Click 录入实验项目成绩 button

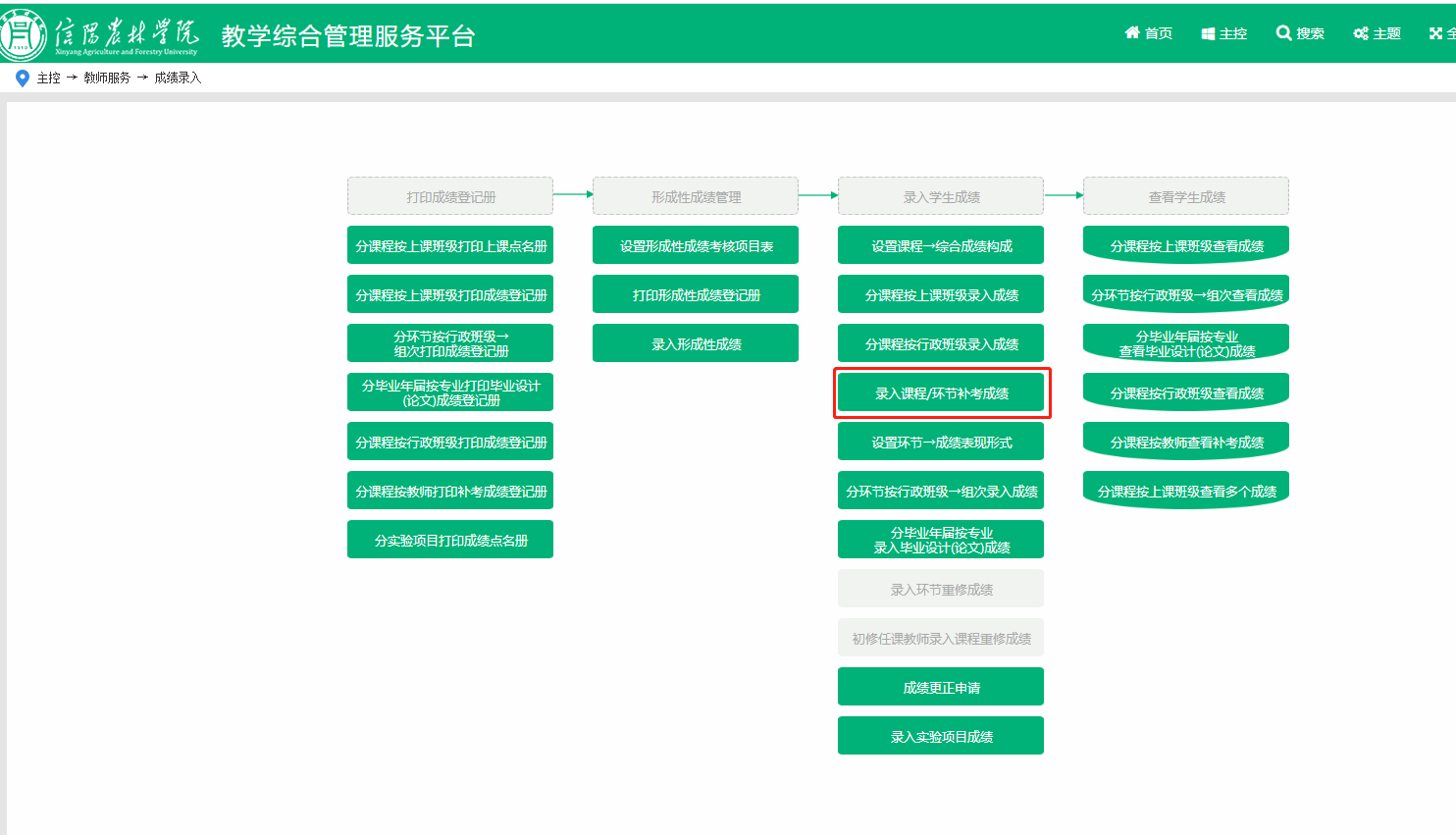[941, 737]
